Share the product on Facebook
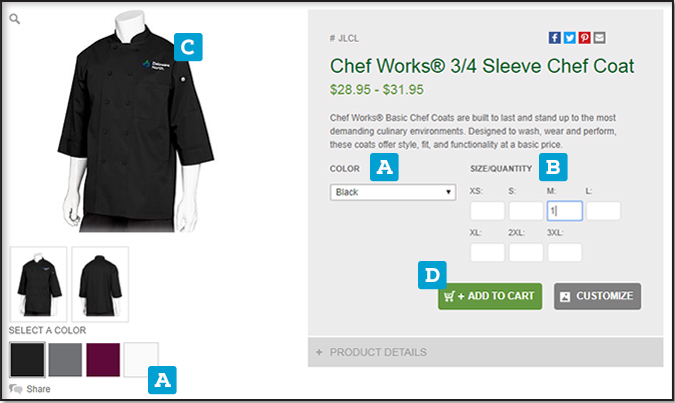Viewport: 675px width, 403px height. pyautogui.click(x=554, y=38)
